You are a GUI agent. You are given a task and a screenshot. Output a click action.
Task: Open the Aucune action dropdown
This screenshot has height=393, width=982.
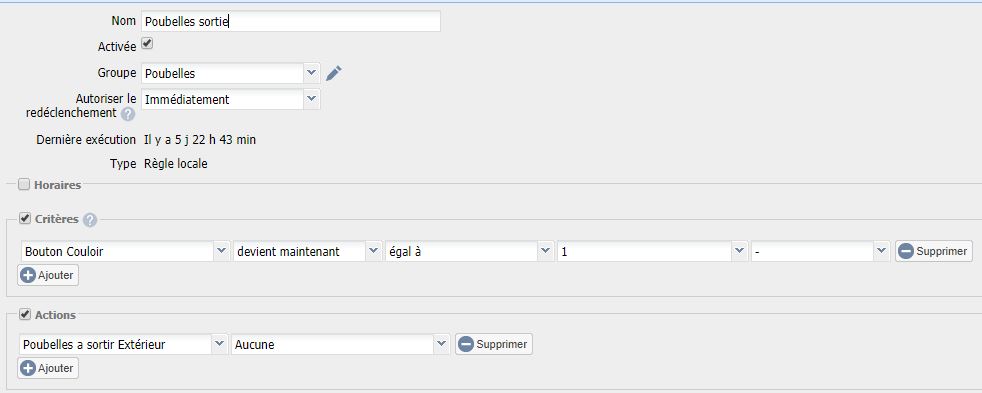point(341,344)
